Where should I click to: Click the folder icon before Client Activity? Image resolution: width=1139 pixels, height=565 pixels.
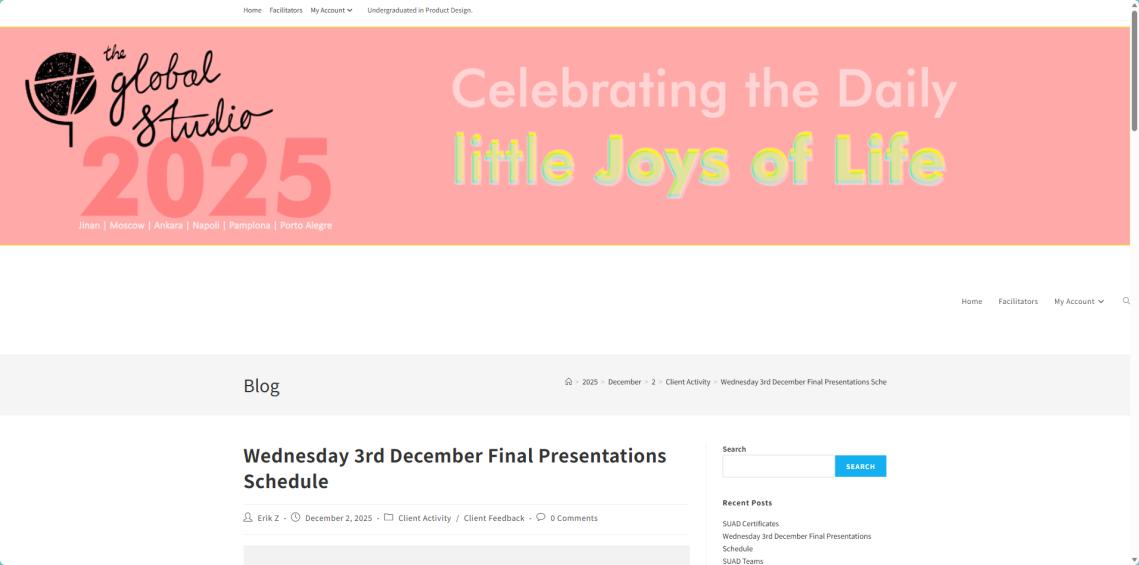[x=388, y=518]
